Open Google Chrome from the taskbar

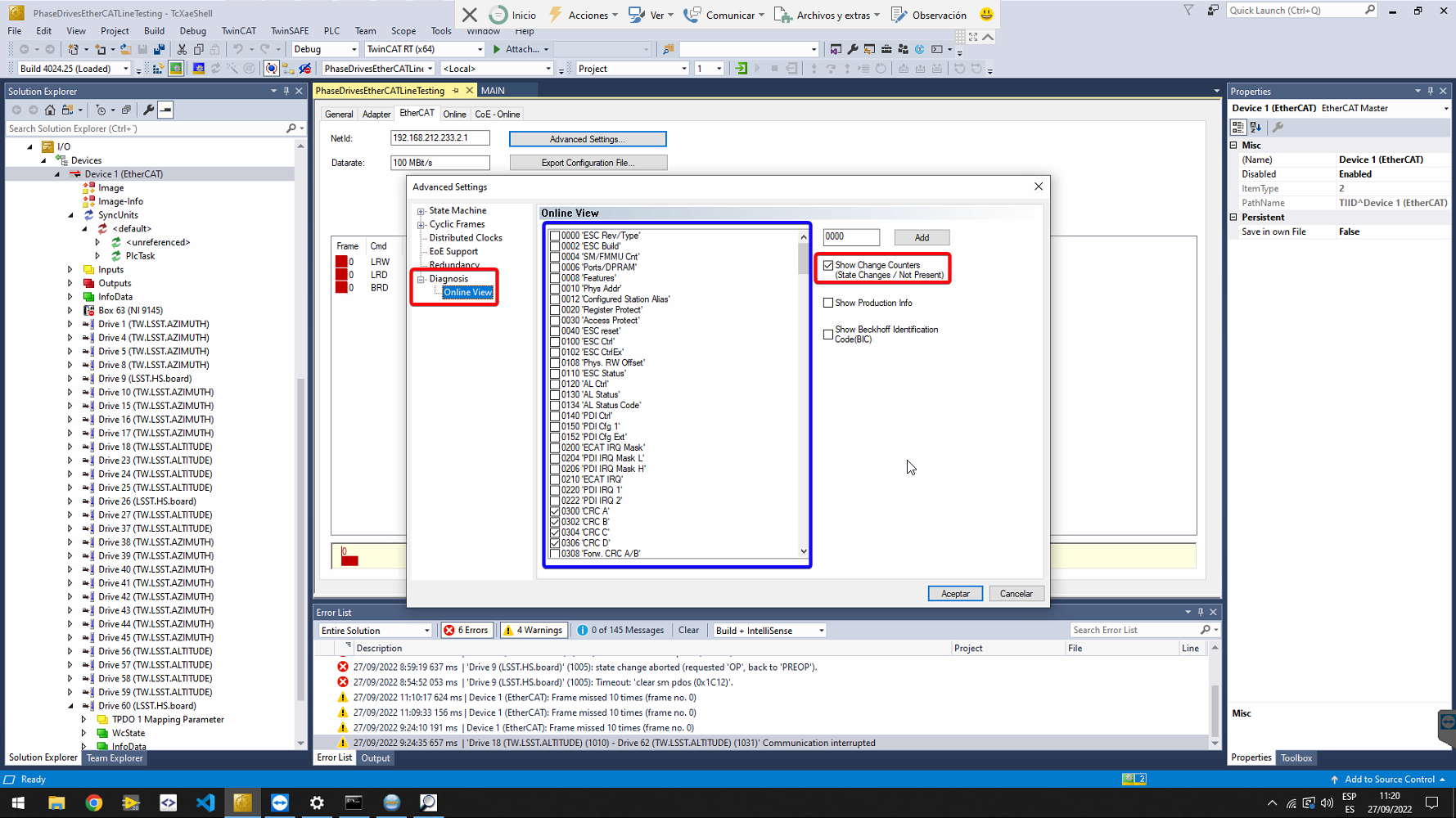click(94, 802)
